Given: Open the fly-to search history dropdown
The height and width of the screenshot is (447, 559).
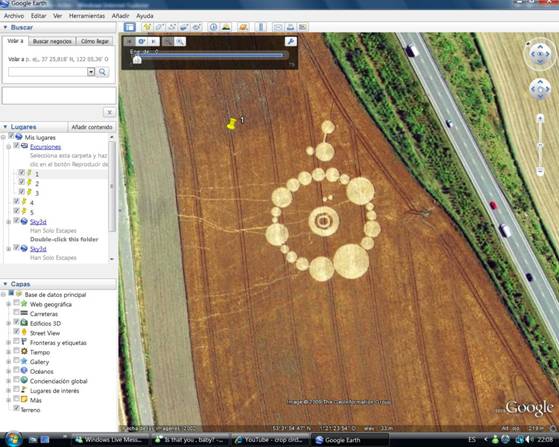Looking at the screenshot, I should [91, 72].
